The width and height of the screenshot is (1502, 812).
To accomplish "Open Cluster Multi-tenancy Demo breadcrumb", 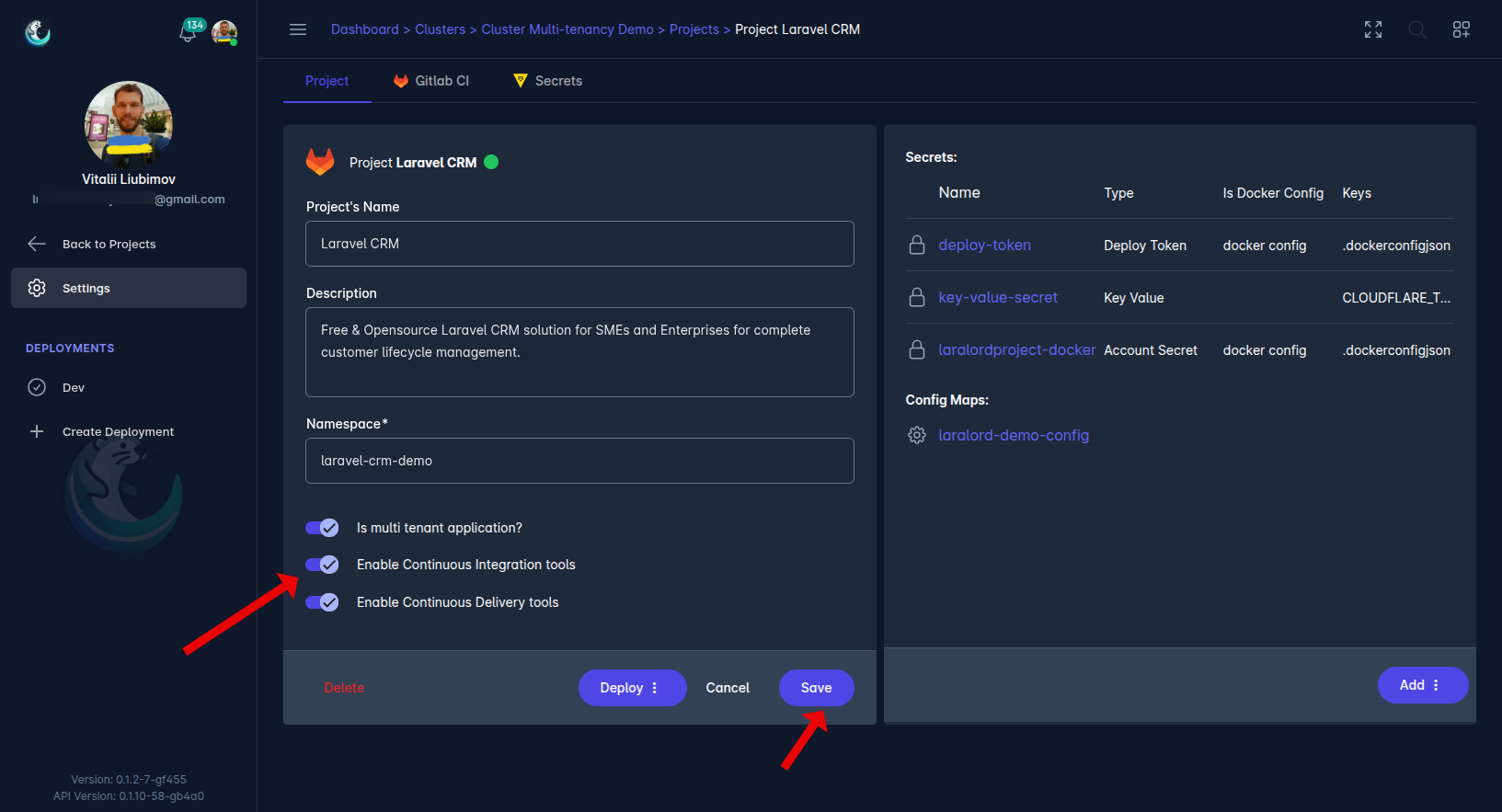I will 568,29.
